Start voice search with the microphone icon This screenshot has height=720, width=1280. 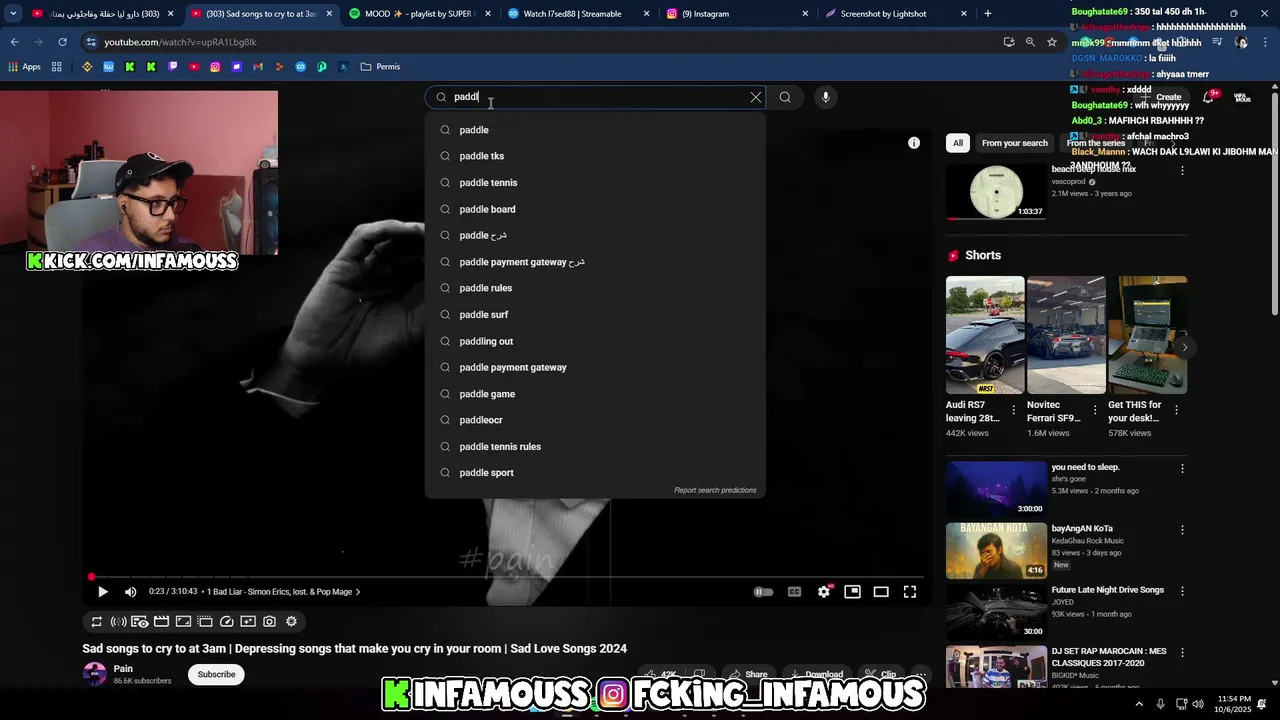click(x=825, y=97)
